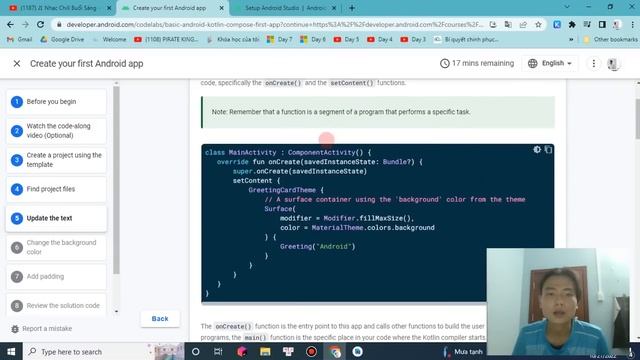Open the Gmail bookmark
The width and height of the screenshot is (640, 360).
[x=20, y=39]
